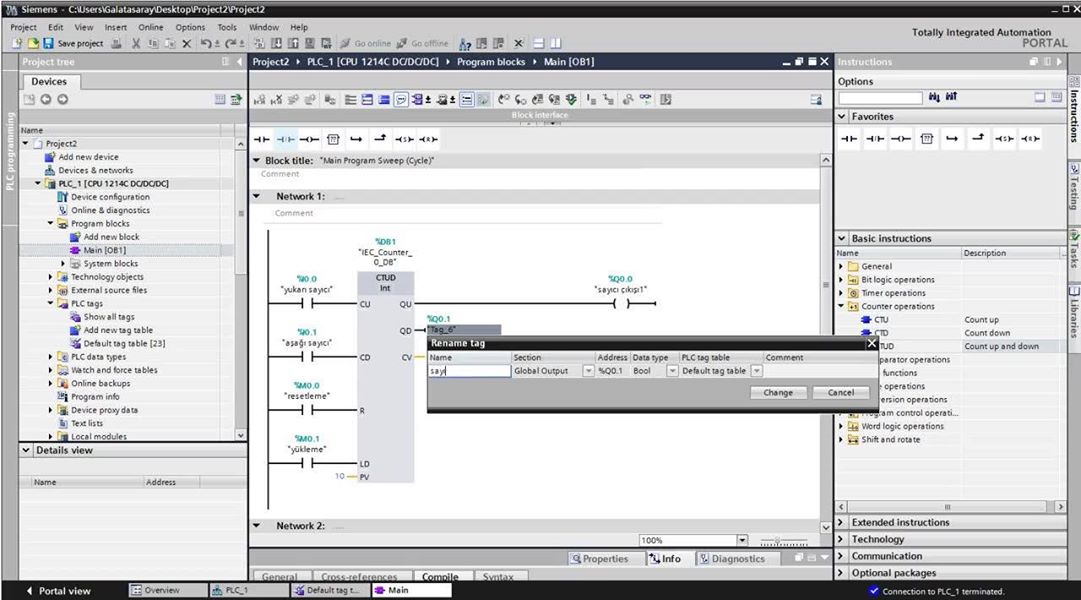Insert empty box from editor favorites bar
1081x600 pixels.
point(333,139)
